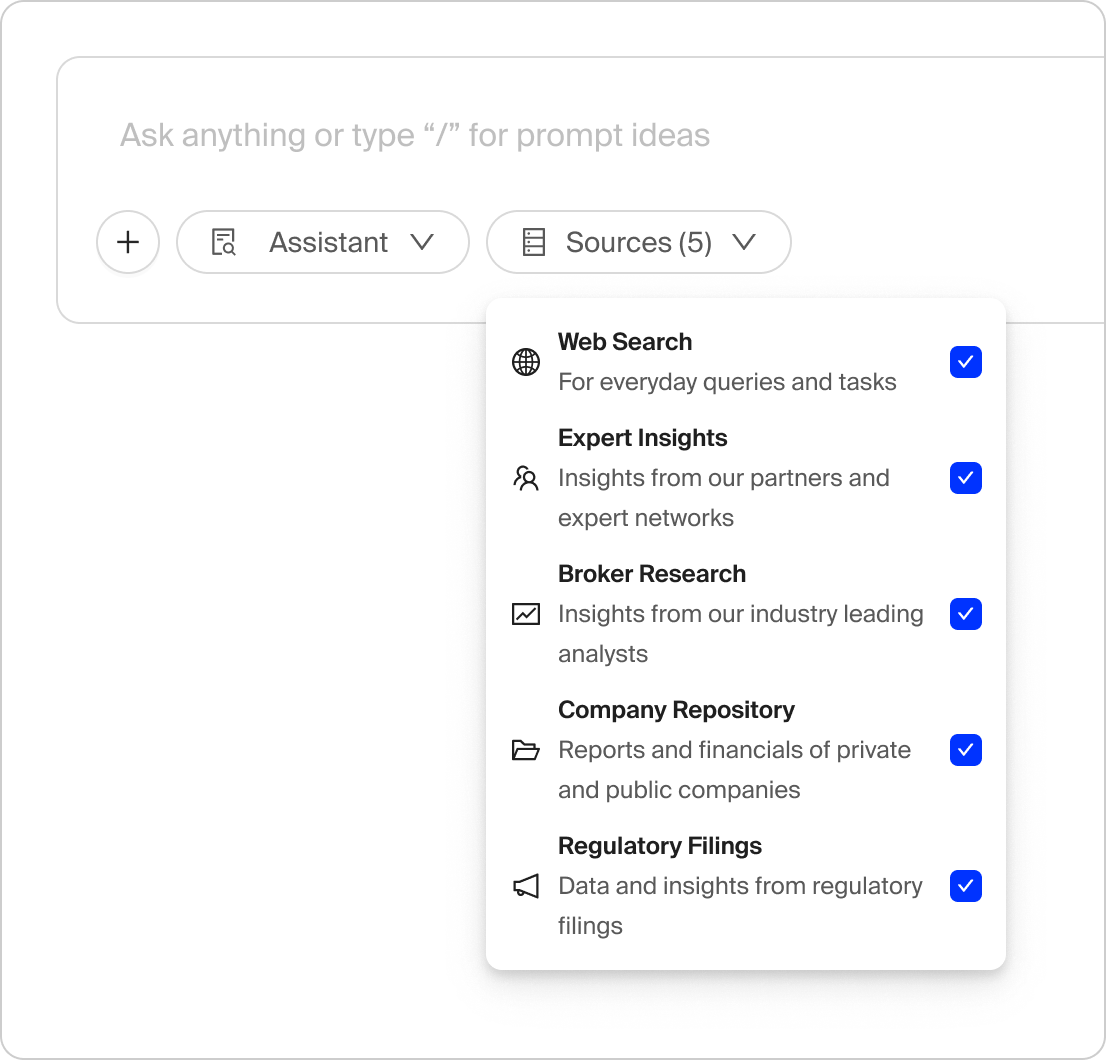Uncheck the Web Search checkbox
Viewport: 1106px width, 1060px height.
coord(965,362)
